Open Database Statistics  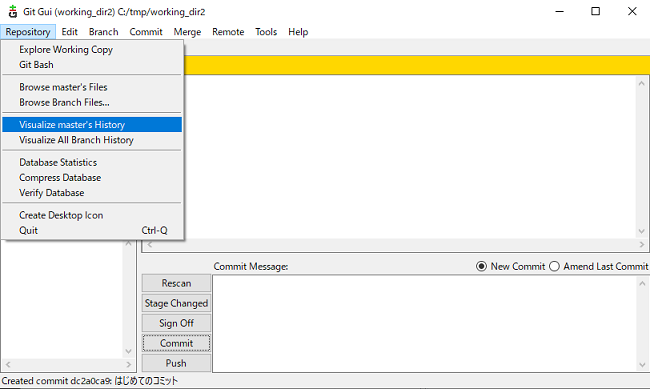click(x=92, y=162)
